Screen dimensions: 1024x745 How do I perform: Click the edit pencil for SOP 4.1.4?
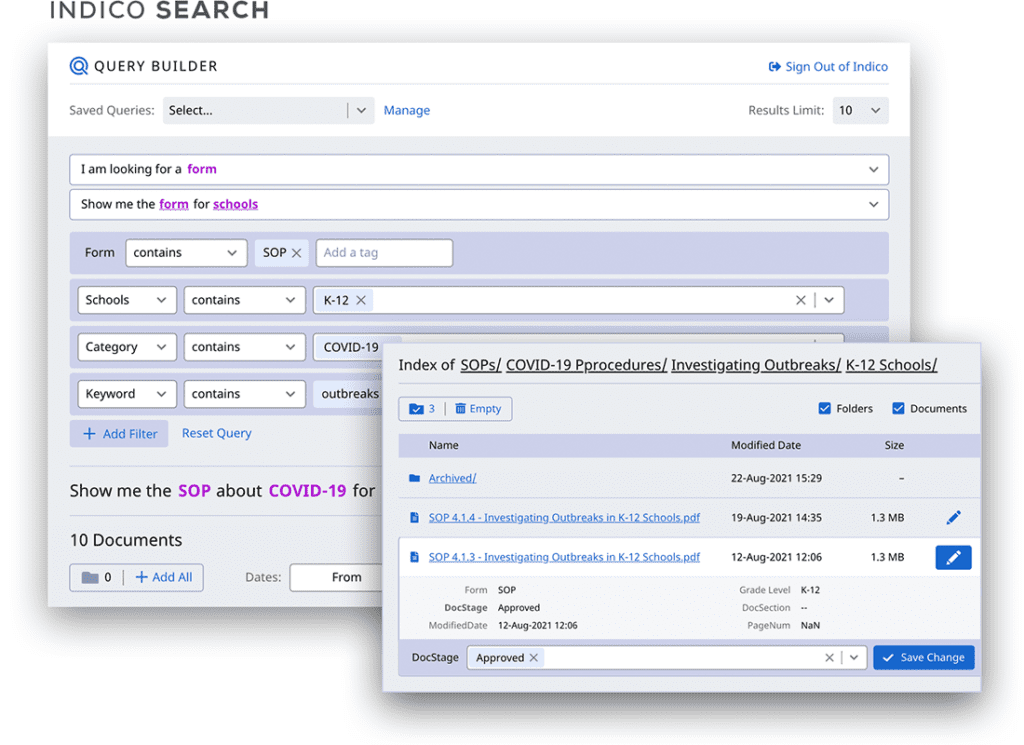(x=952, y=518)
